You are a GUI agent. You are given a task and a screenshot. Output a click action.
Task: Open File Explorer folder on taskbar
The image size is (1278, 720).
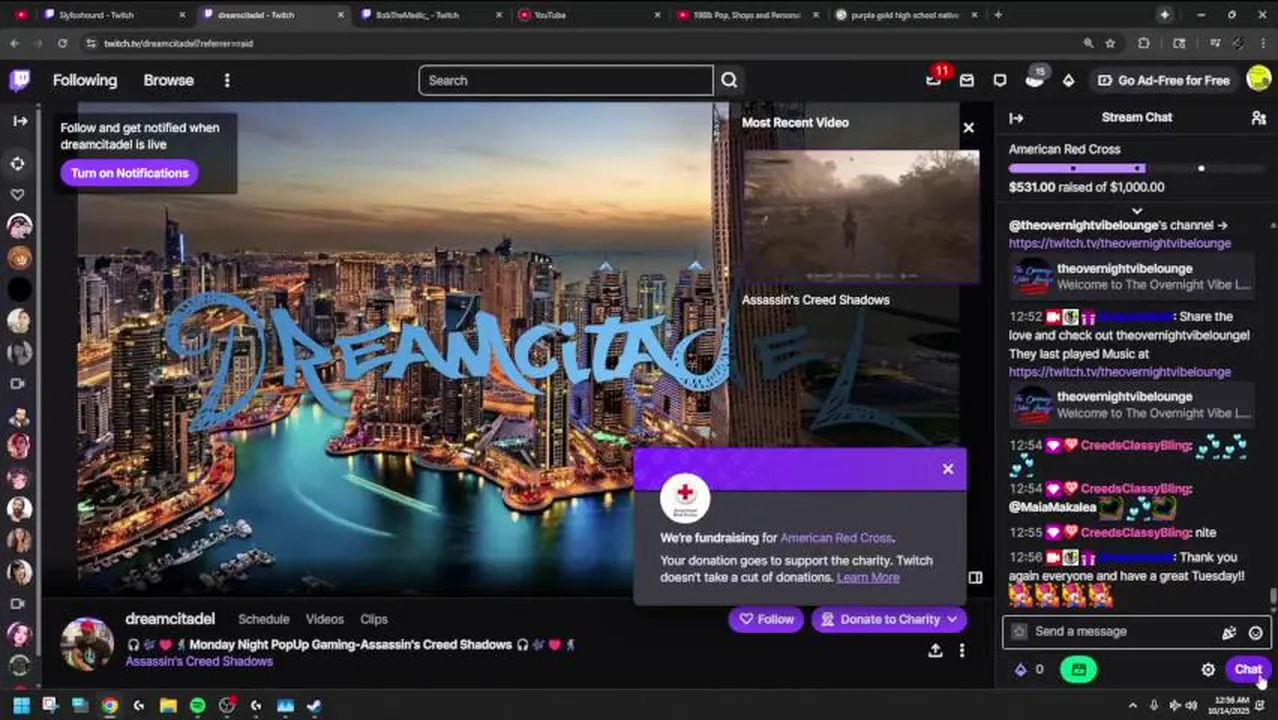[x=168, y=705]
